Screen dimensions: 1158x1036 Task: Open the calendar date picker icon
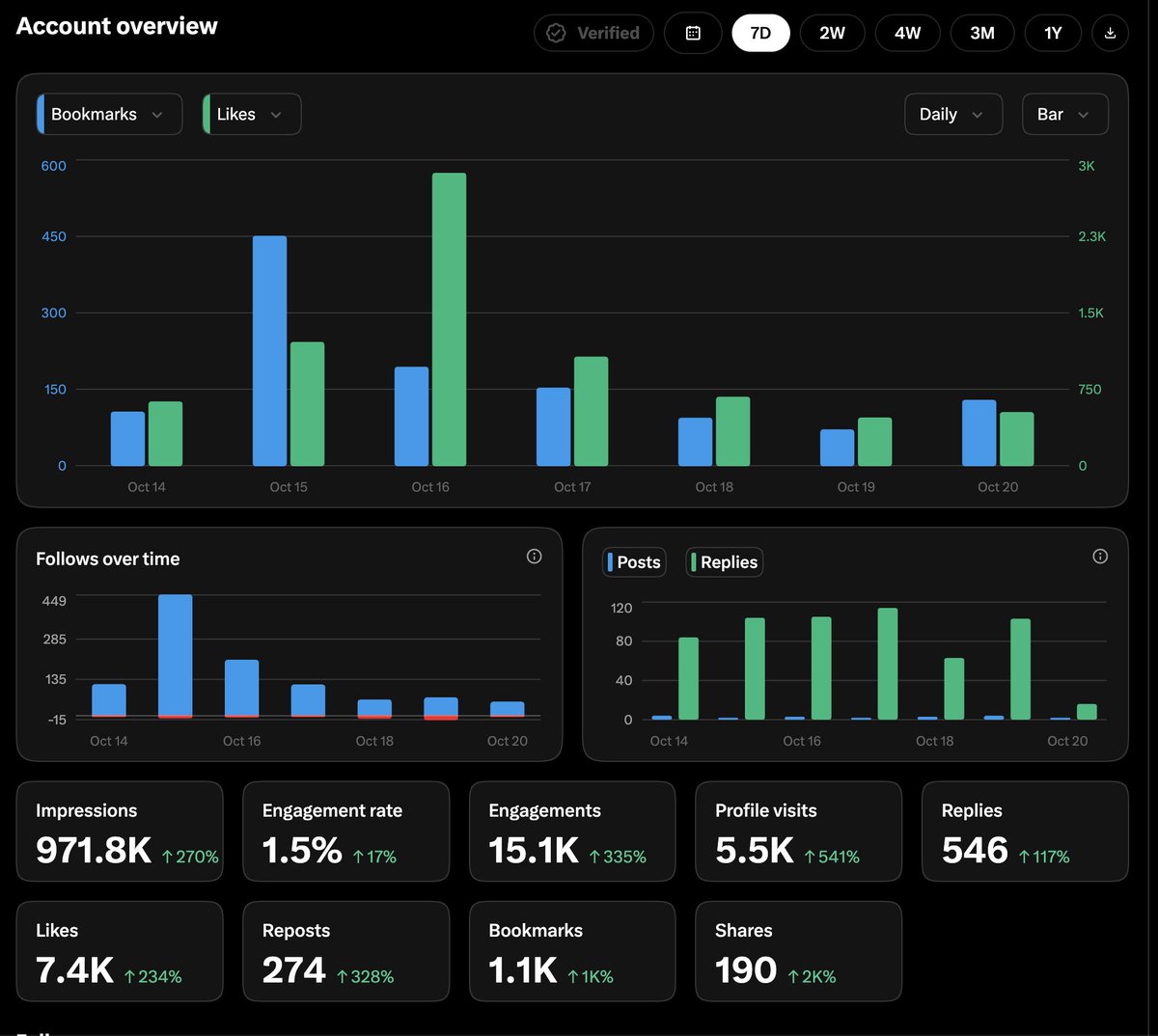(693, 33)
